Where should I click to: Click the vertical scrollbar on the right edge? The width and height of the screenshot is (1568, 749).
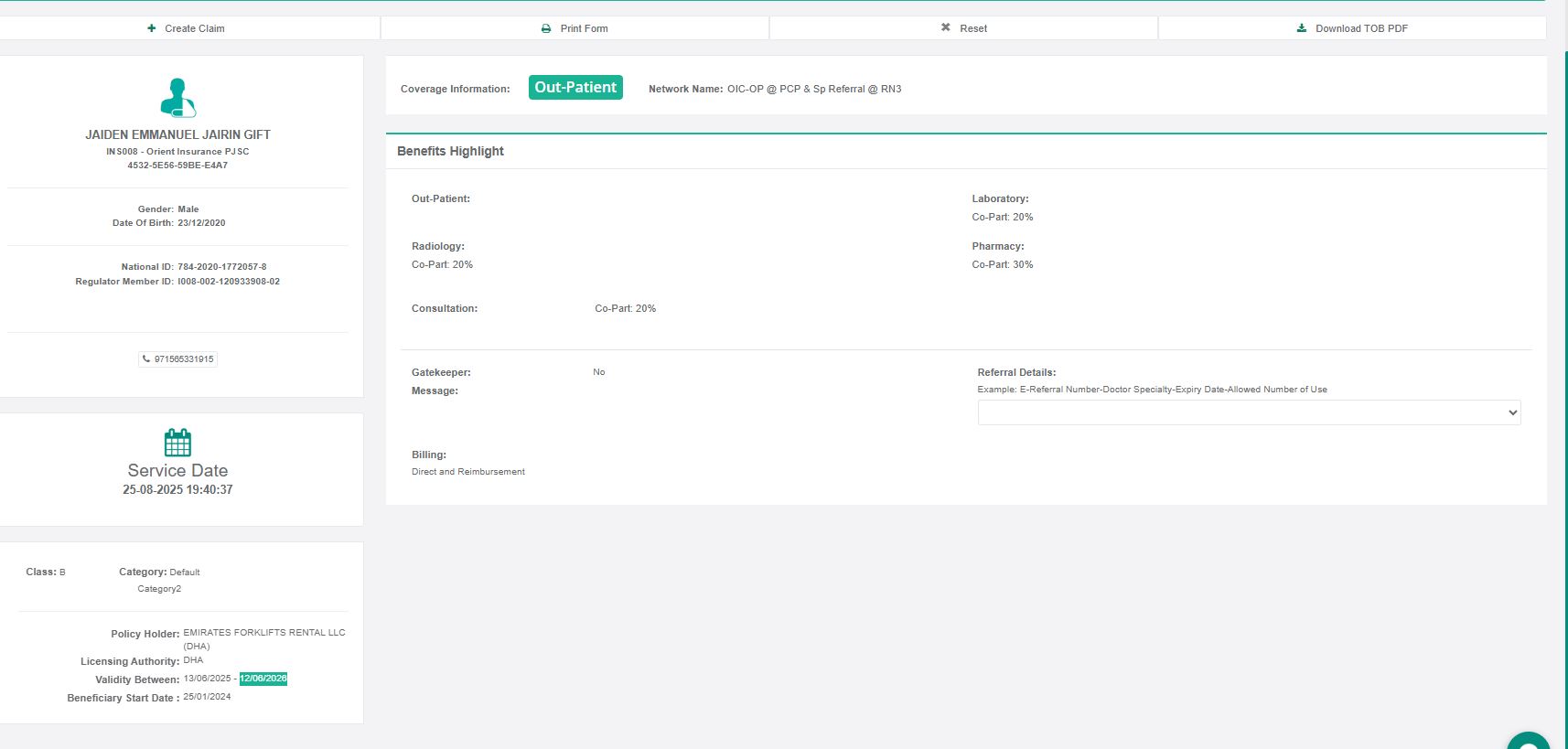(x=1563, y=366)
